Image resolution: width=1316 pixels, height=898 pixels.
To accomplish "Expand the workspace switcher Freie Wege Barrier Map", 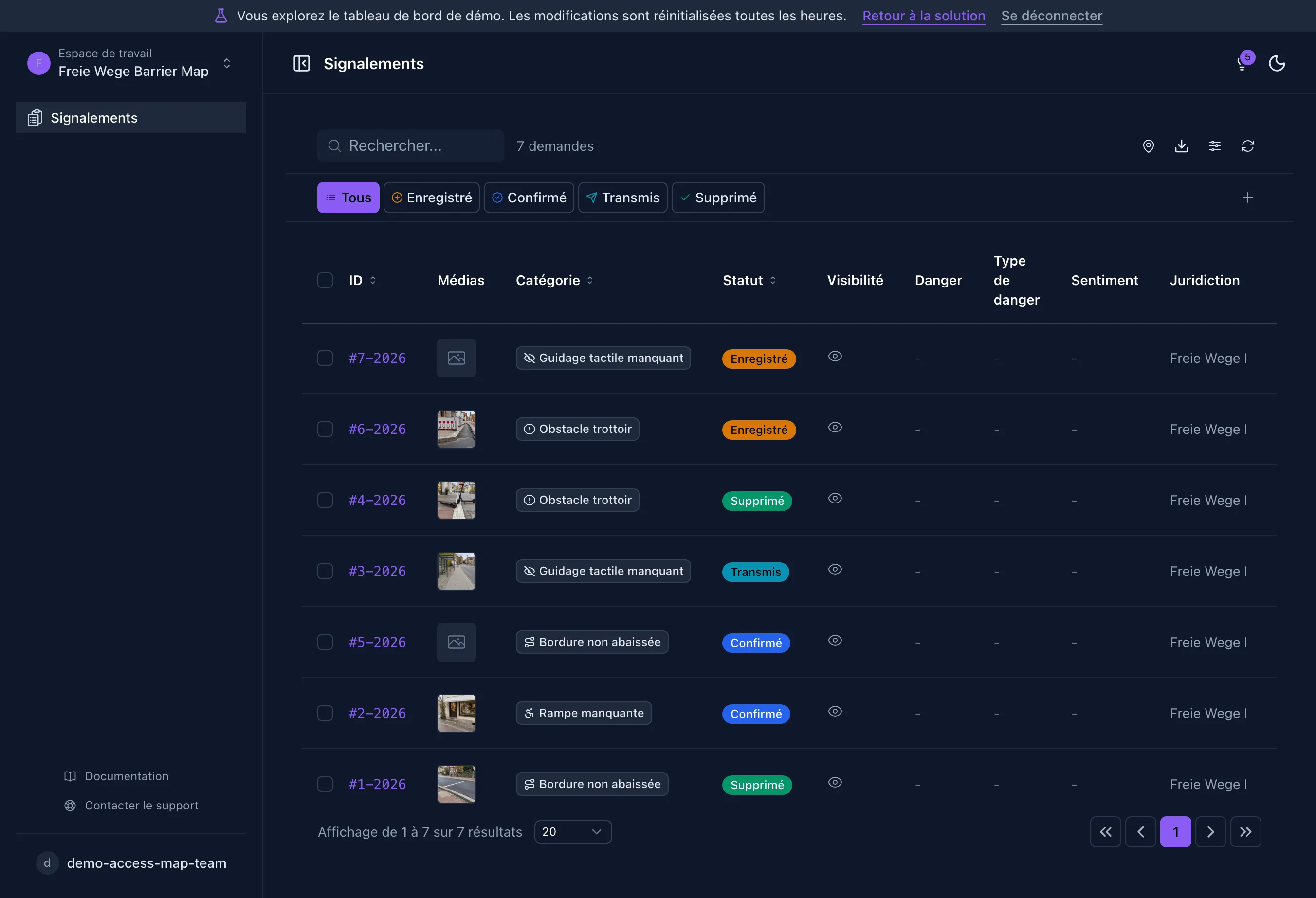I will [131, 63].
